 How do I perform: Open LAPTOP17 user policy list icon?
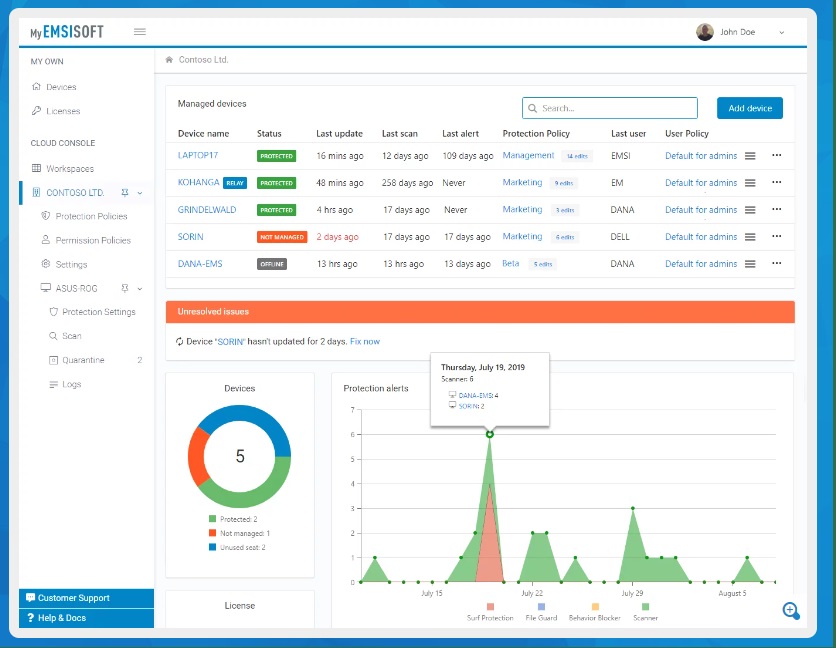tap(750, 156)
